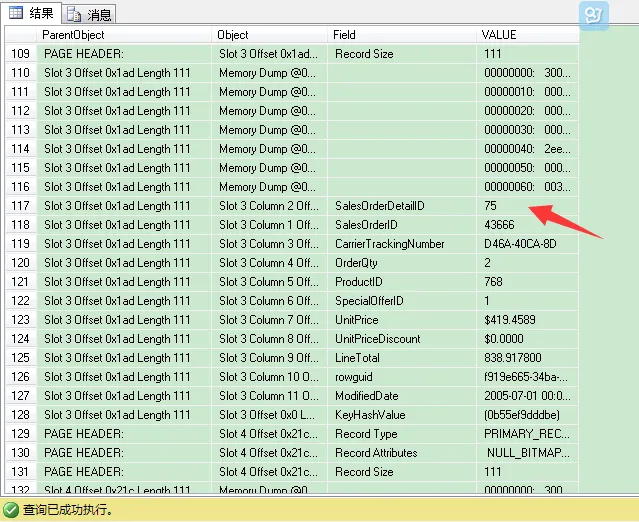
Task: Select row number 128 header
Action: [x=20, y=415]
